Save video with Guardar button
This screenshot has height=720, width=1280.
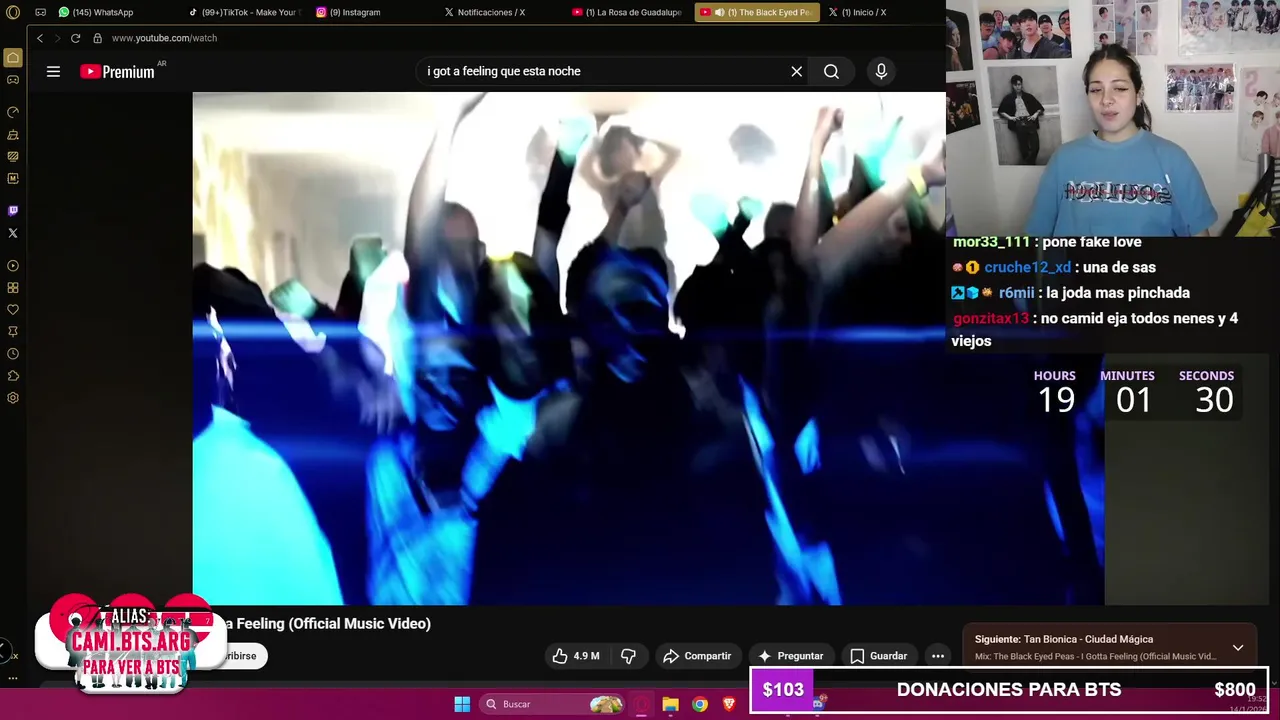coord(879,656)
